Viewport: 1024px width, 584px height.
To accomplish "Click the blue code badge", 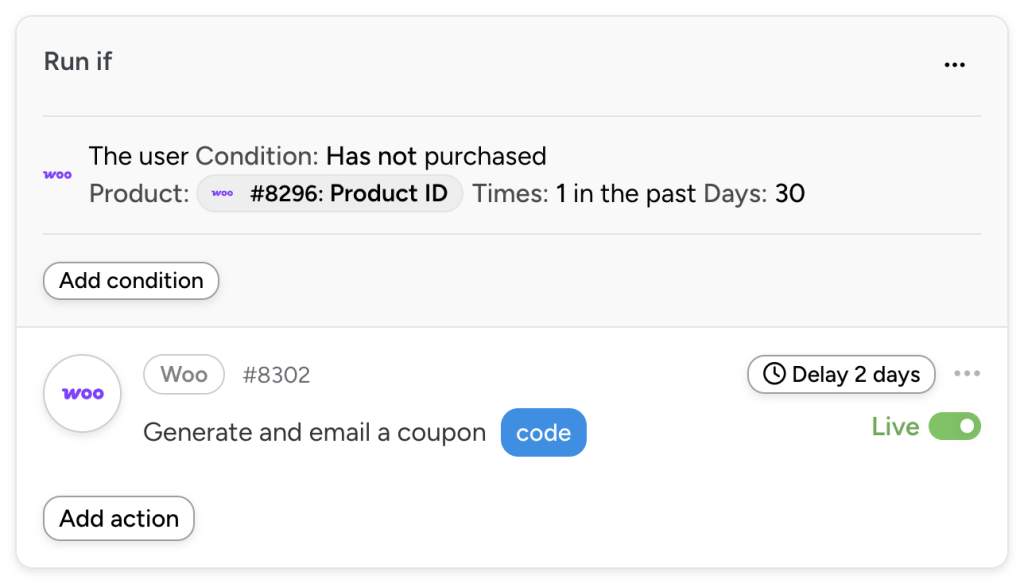I will (x=543, y=432).
